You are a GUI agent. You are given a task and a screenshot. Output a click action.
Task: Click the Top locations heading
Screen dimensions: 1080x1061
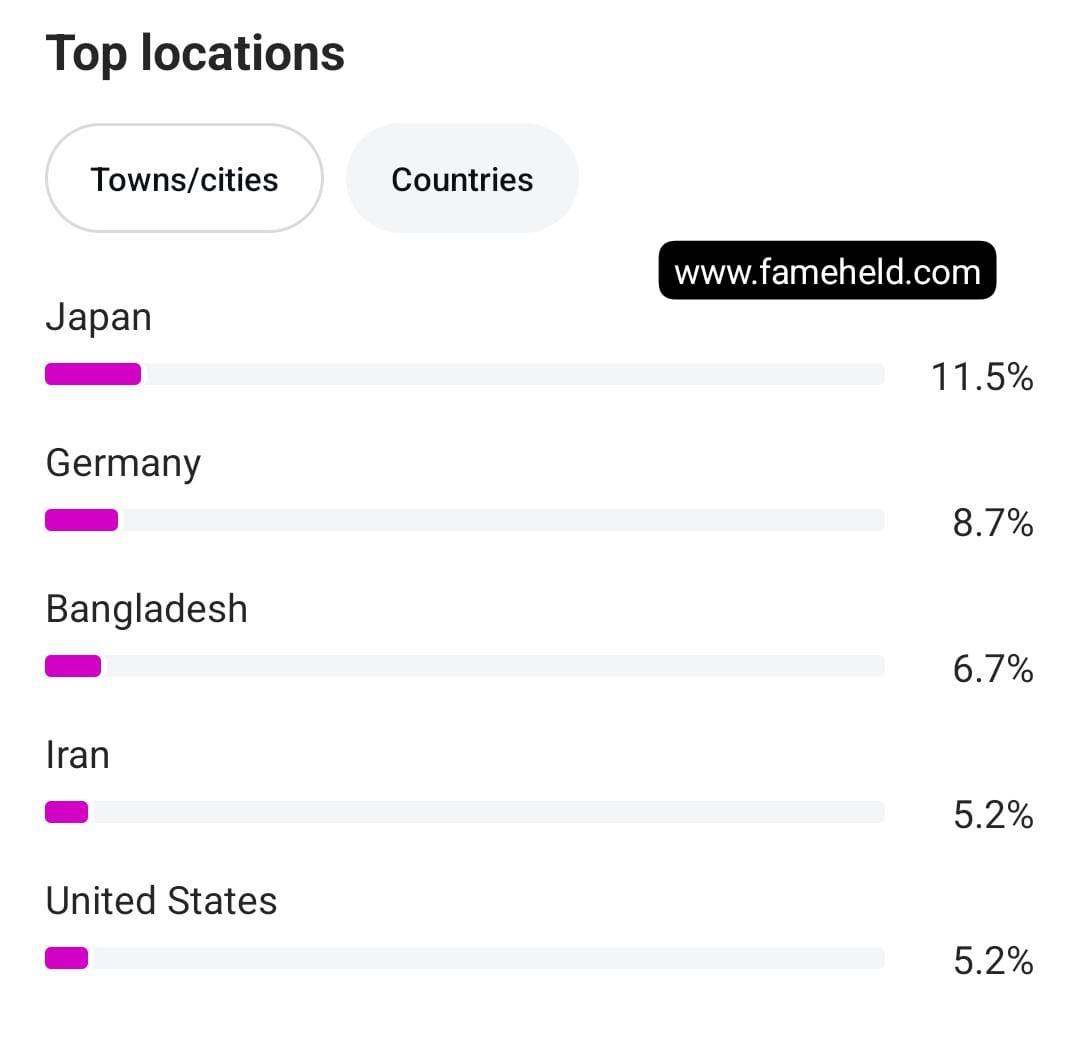coord(195,53)
